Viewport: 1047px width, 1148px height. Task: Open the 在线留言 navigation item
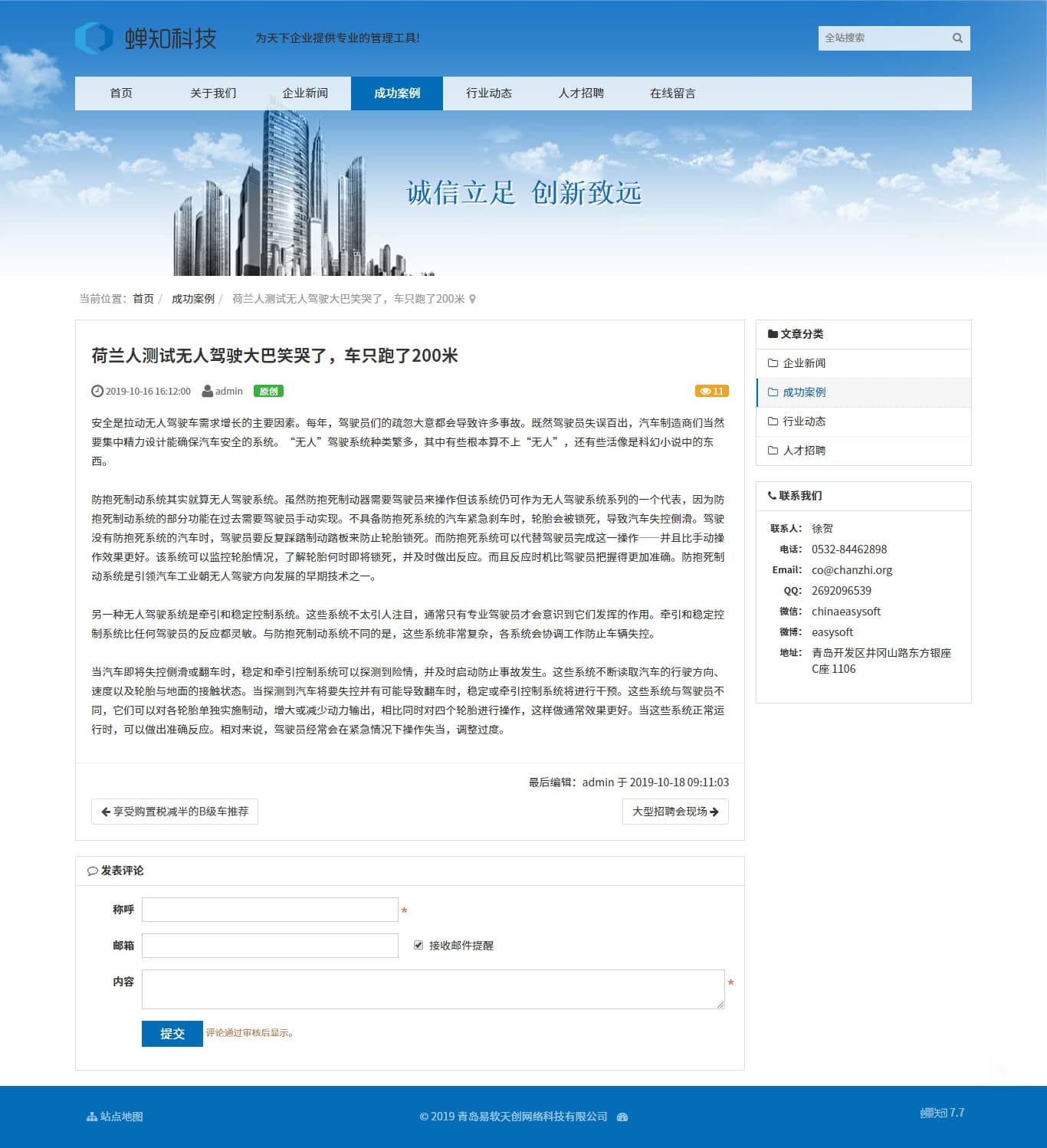point(673,93)
